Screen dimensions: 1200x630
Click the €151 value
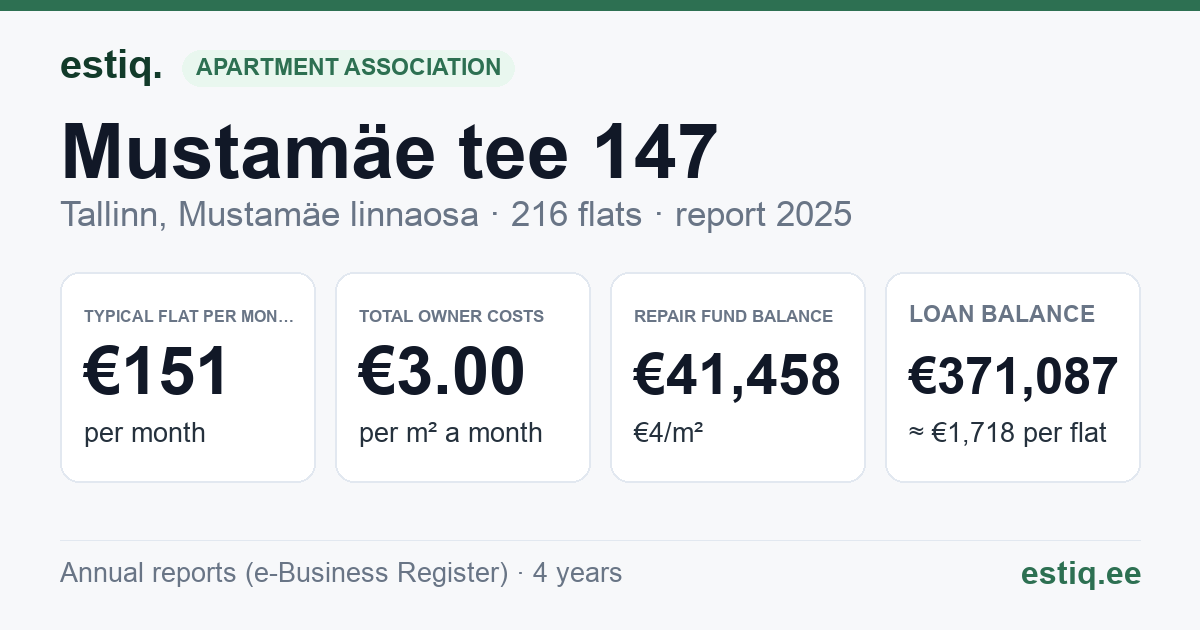pyautogui.click(x=156, y=372)
